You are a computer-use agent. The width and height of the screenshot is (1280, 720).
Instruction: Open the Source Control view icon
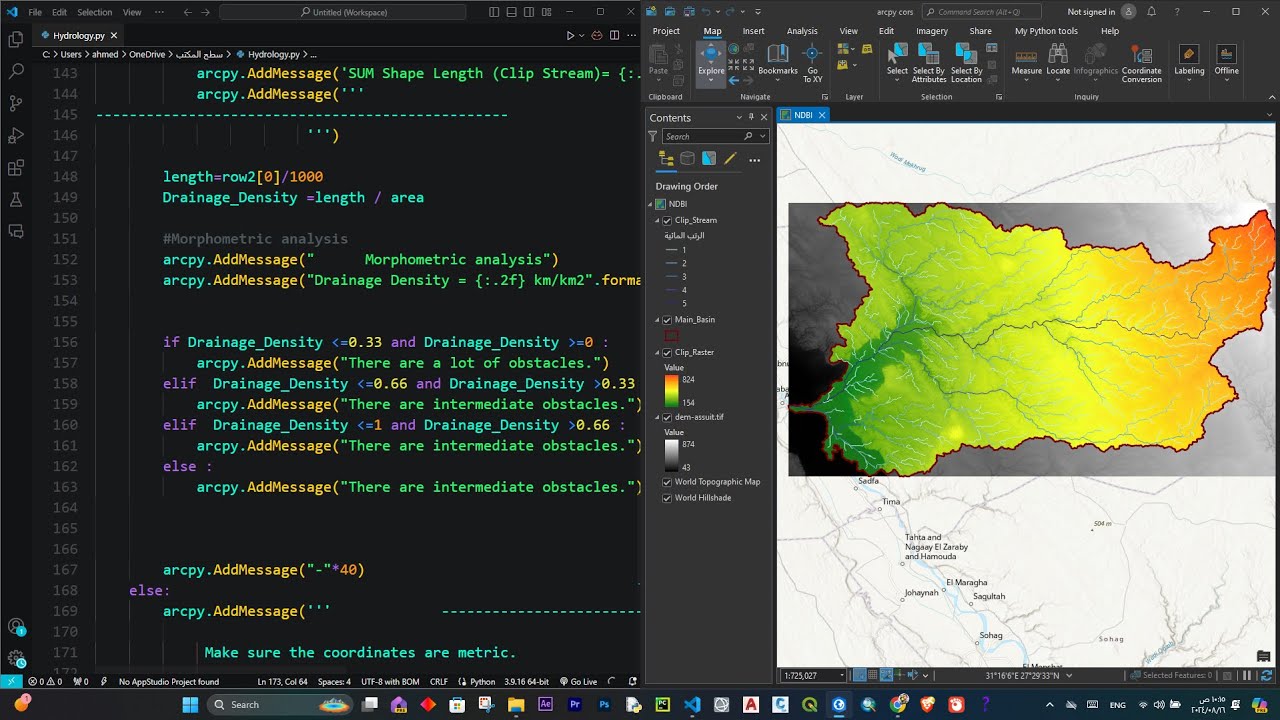tap(16, 103)
